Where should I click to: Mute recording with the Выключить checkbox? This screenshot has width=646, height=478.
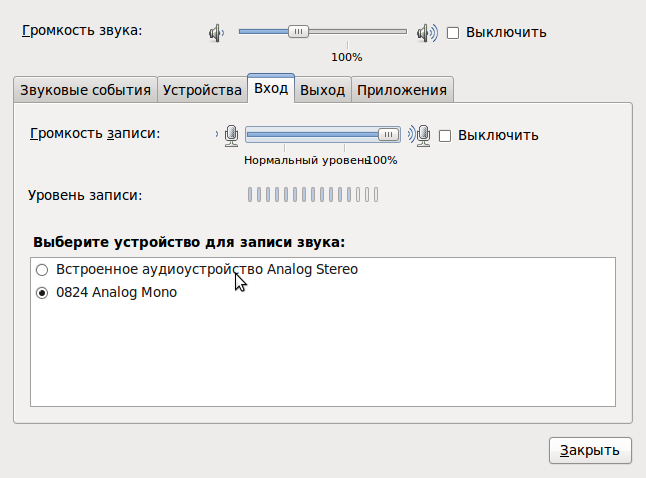tap(446, 135)
